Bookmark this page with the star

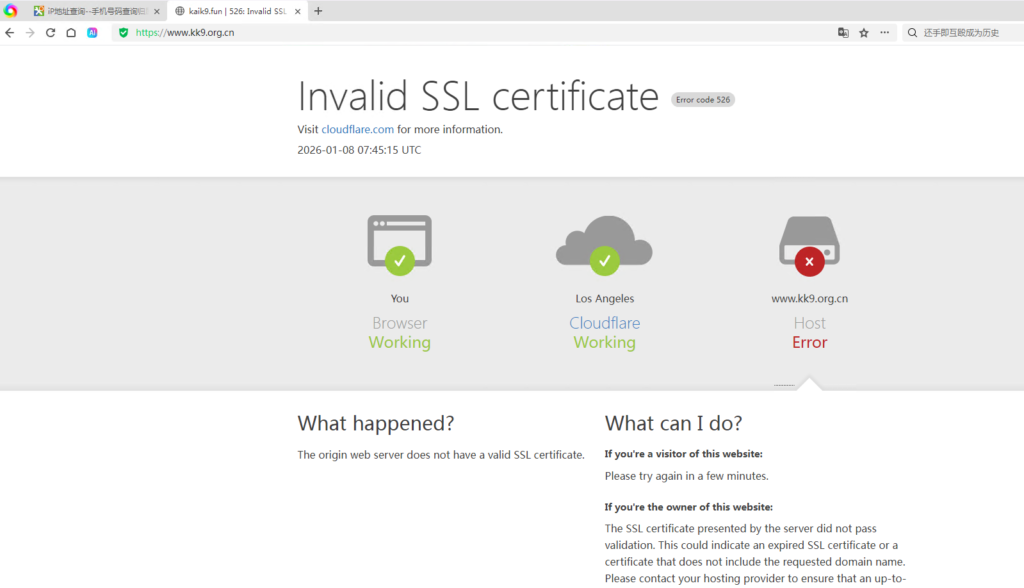click(864, 33)
